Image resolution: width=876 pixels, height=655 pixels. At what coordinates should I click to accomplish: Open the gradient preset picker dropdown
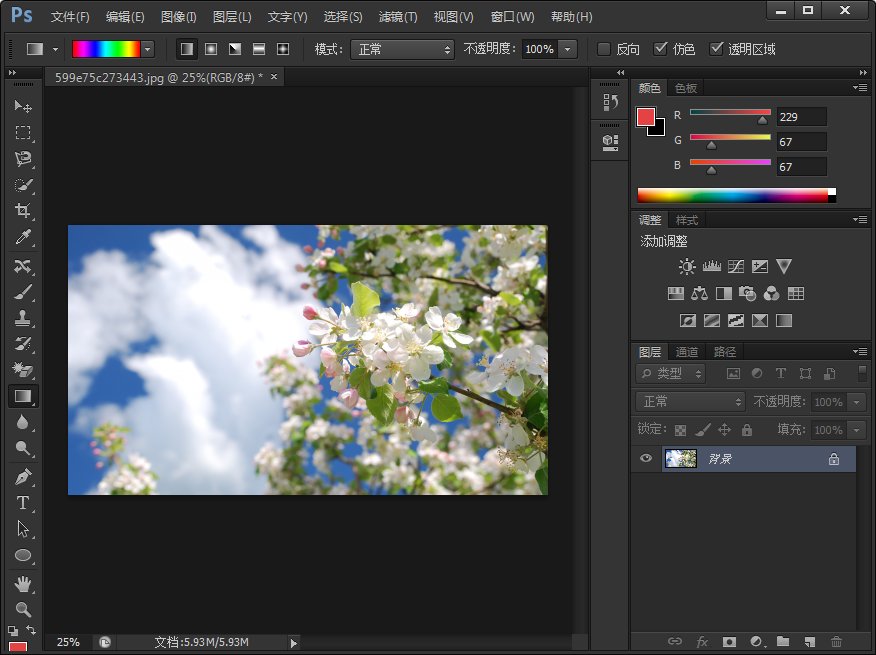click(146, 48)
